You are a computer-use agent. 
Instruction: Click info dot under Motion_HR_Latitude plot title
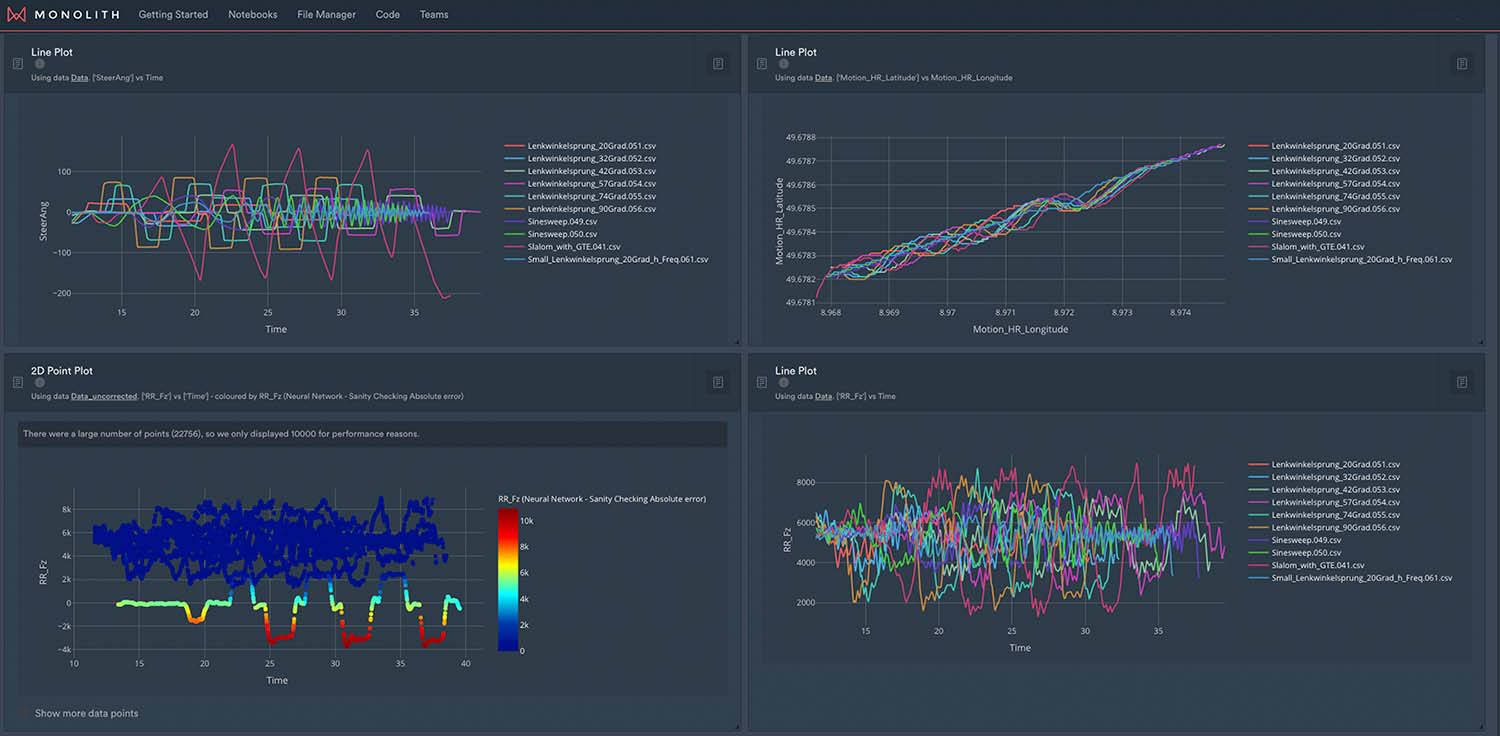(x=784, y=64)
